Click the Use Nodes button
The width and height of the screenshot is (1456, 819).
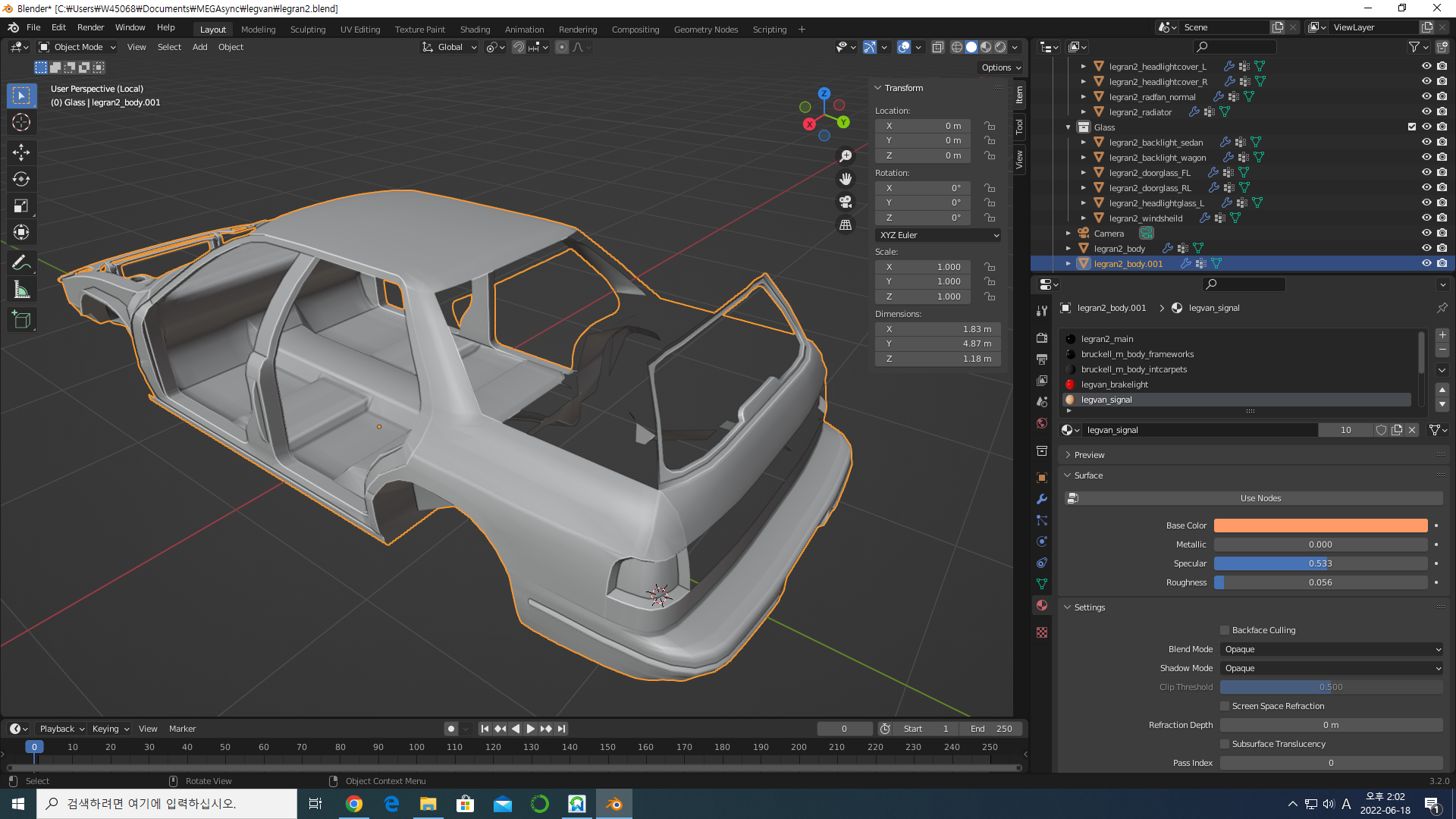1260,498
